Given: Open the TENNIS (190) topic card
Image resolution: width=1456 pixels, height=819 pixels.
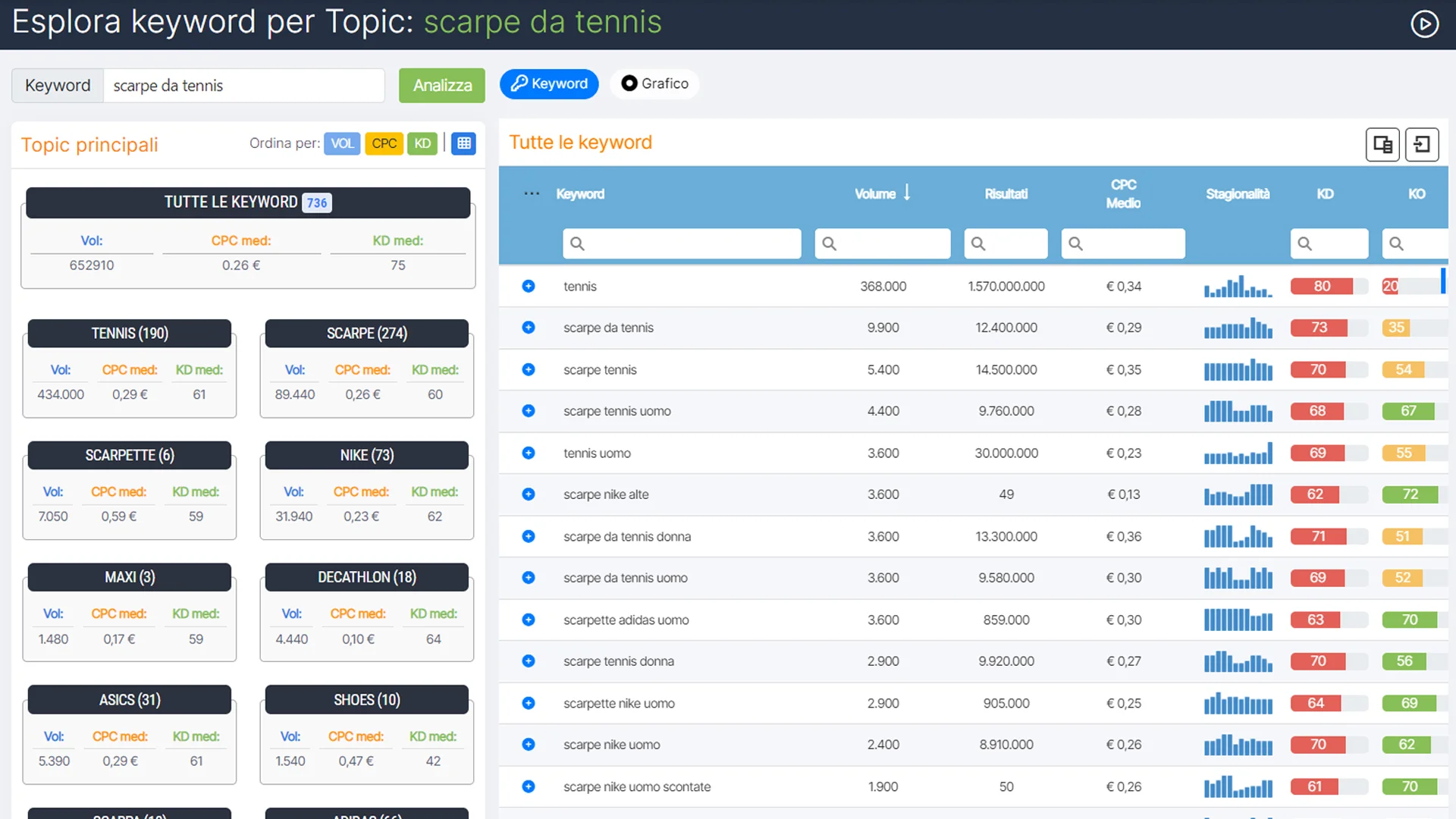Looking at the screenshot, I should [128, 333].
